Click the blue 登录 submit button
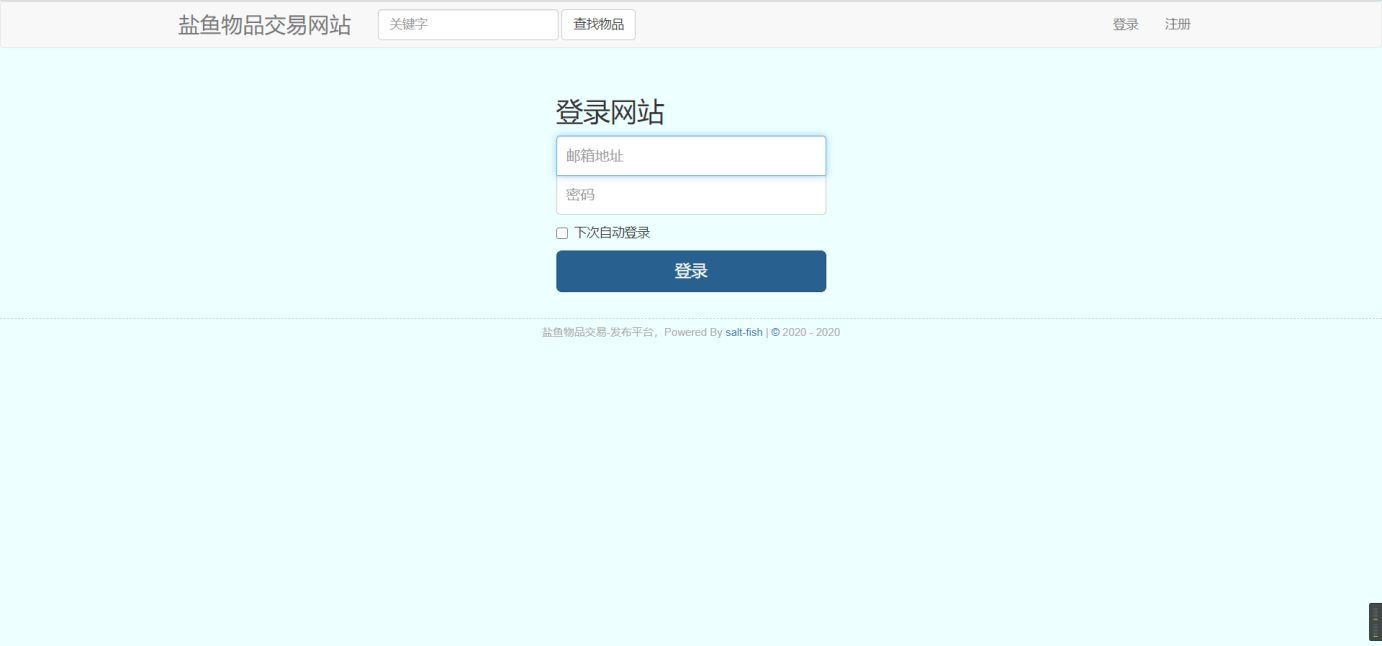1382x646 pixels. click(691, 271)
